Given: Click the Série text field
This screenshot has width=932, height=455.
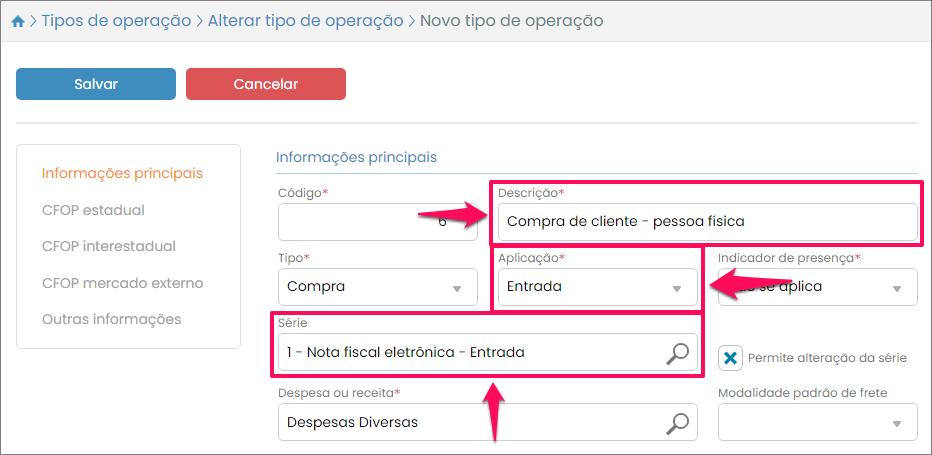Looking at the screenshot, I should point(470,352).
